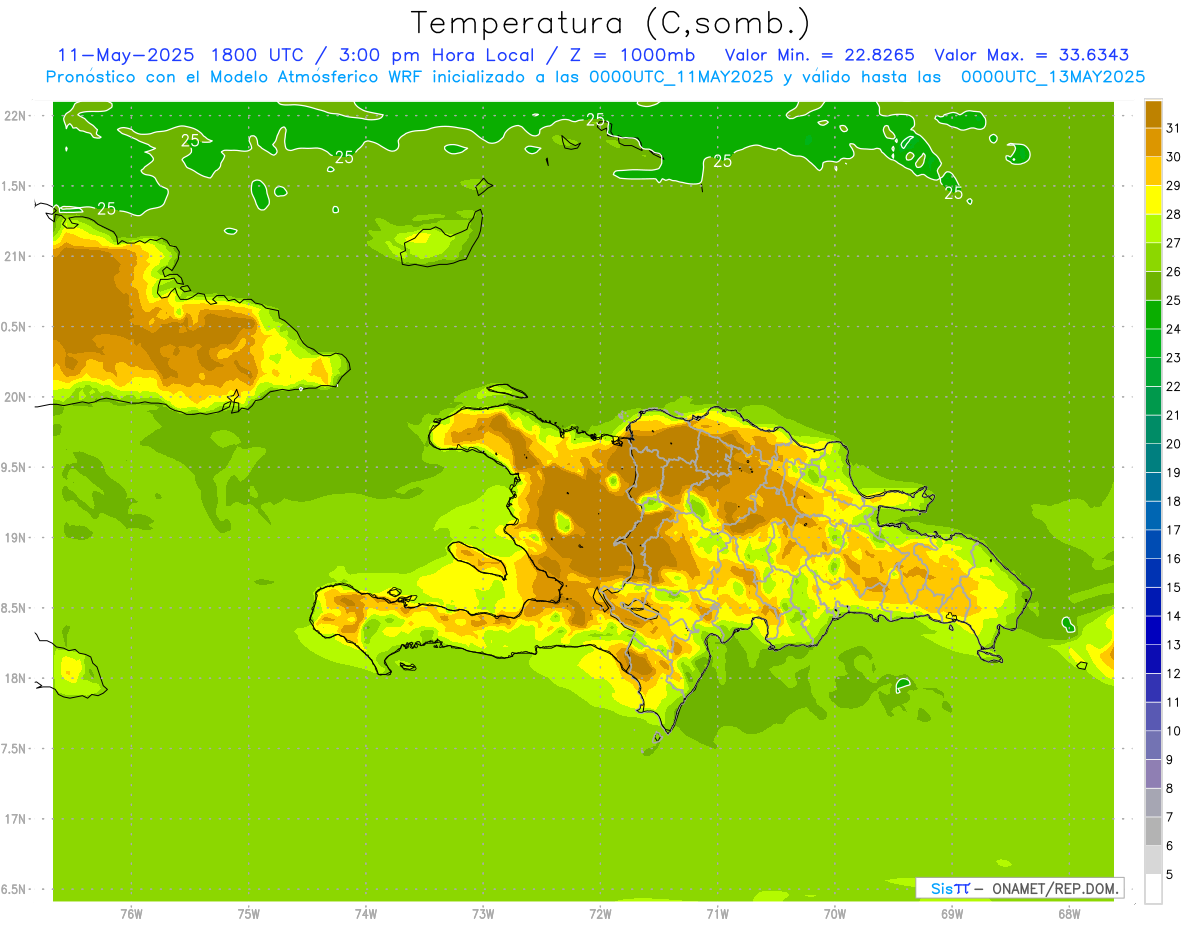Screen dimensions: 1200x927
Task: Click the "19N" latitude axis label
Action: 15,538
